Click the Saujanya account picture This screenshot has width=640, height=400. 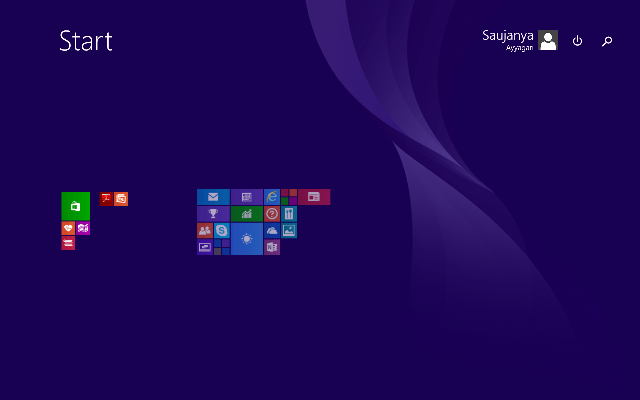pyautogui.click(x=548, y=40)
